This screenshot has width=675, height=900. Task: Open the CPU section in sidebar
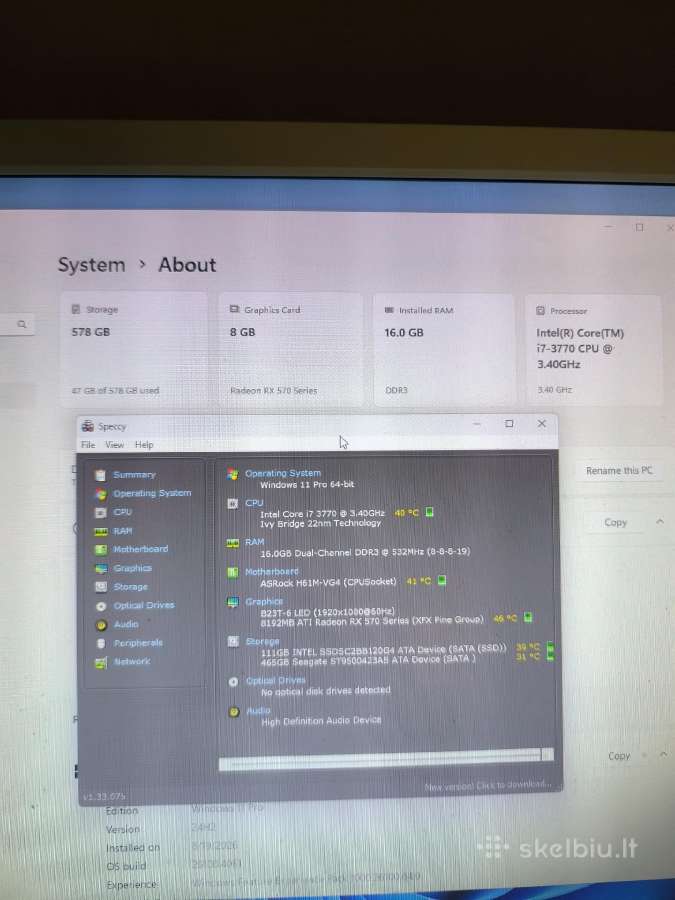[122, 512]
